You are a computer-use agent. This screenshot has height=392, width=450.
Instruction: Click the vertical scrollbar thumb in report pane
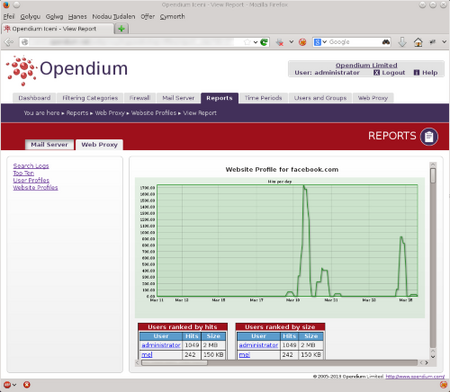433,176
